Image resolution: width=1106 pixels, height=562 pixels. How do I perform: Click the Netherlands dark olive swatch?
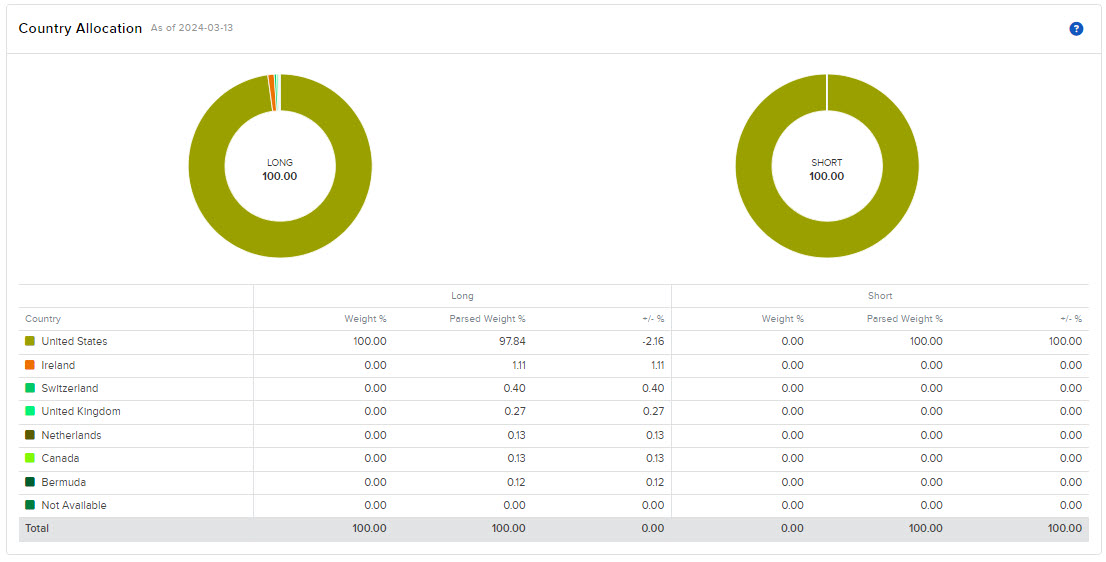click(30, 435)
